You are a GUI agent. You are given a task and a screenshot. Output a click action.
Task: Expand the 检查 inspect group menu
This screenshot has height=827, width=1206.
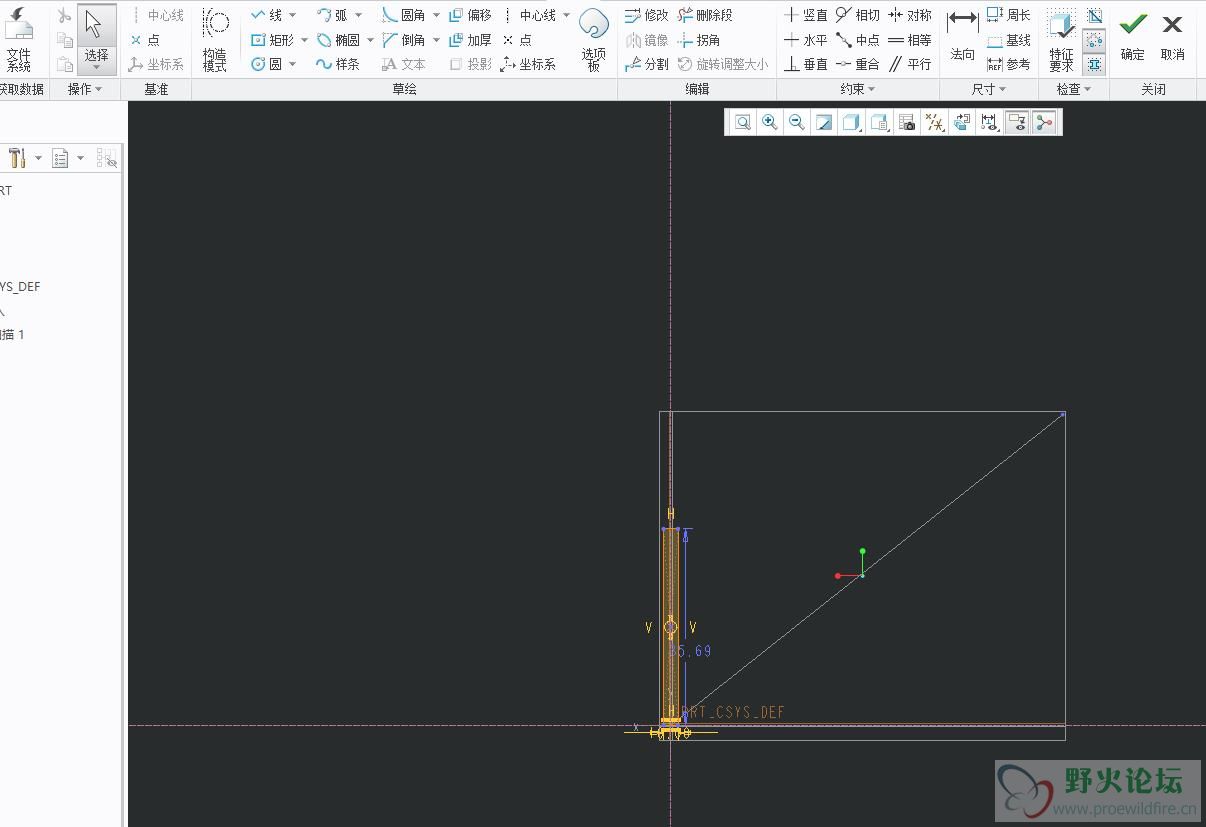(1074, 89)
